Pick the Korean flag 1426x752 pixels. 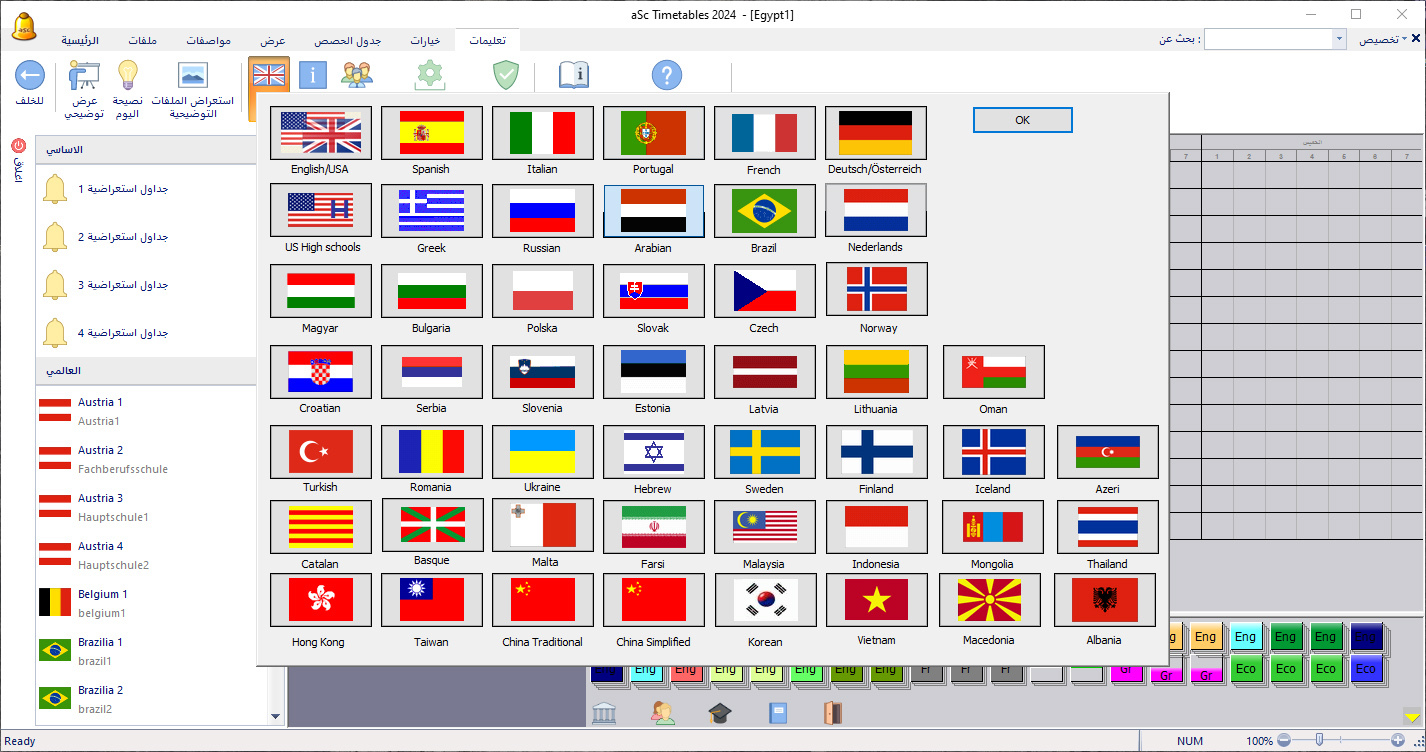coord(765,600)
